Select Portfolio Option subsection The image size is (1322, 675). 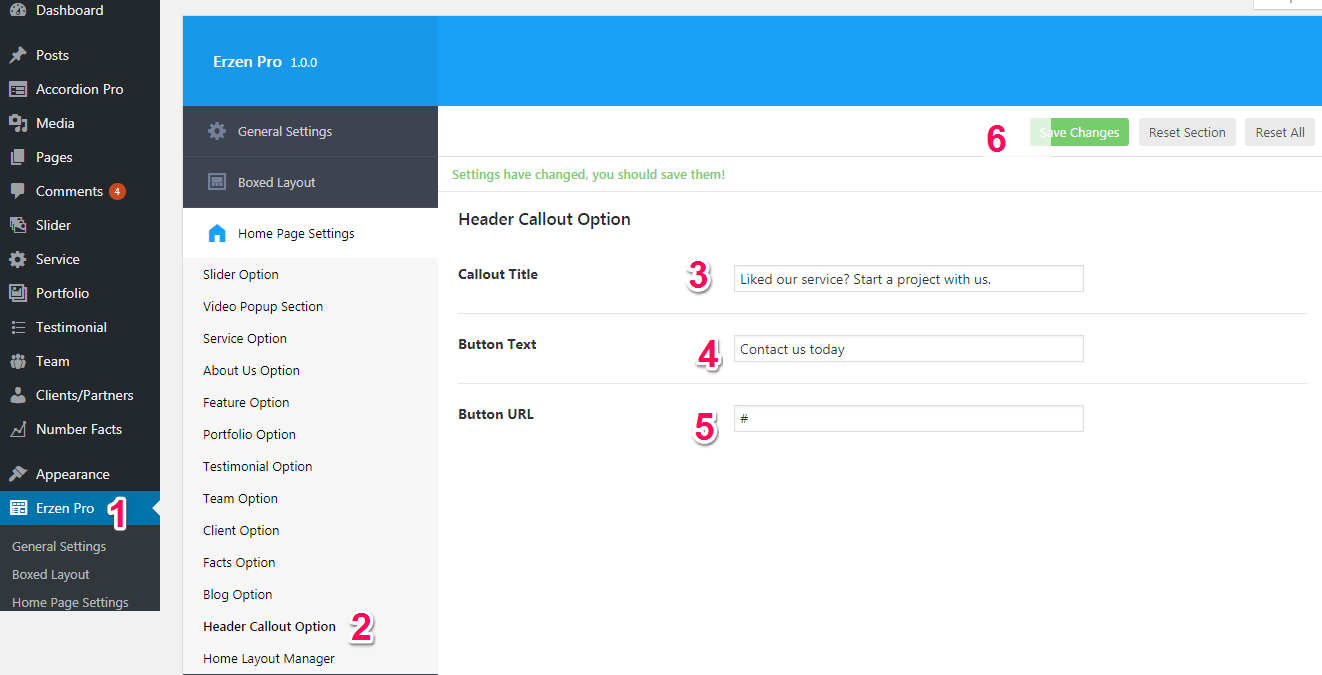(249, 434)
